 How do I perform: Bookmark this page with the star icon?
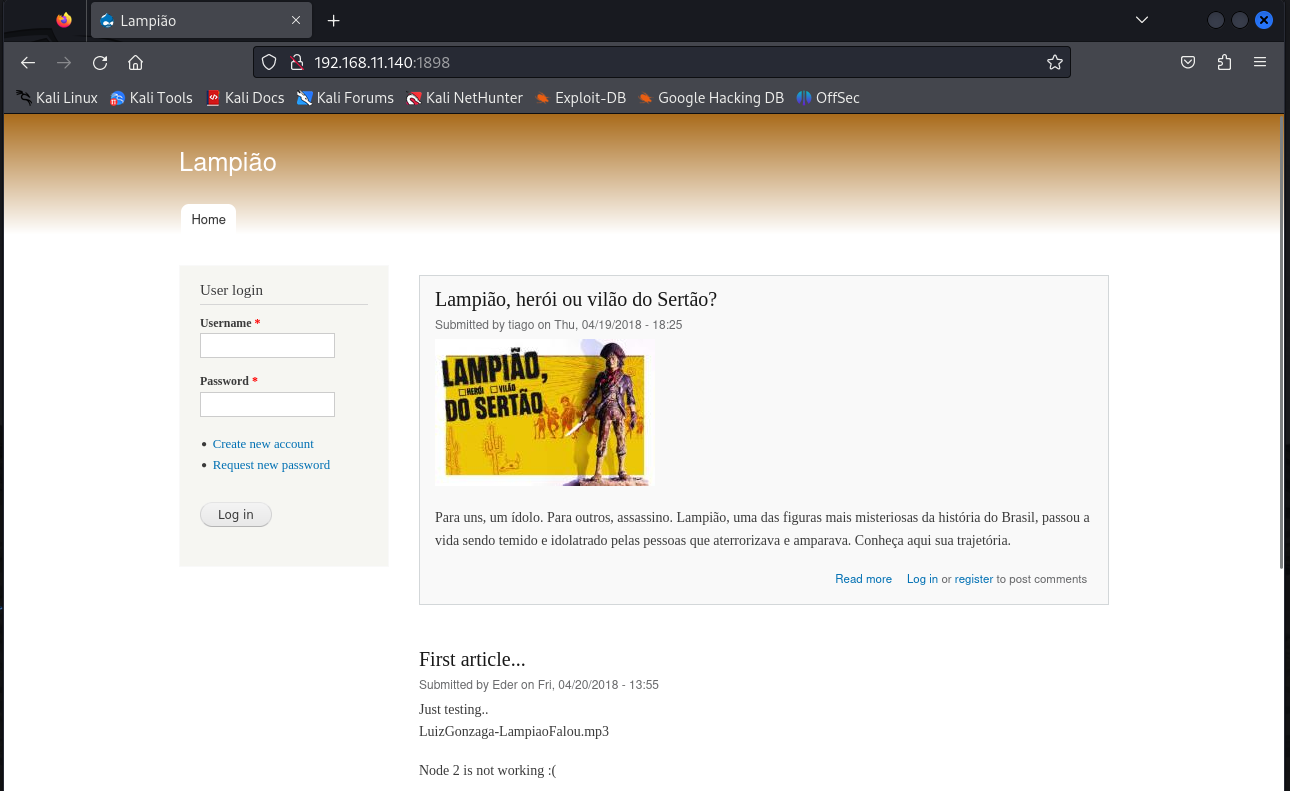1054,63
